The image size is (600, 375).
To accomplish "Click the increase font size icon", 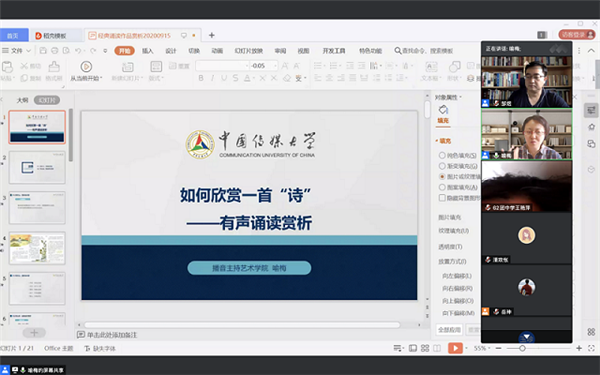I will (285, 66).
